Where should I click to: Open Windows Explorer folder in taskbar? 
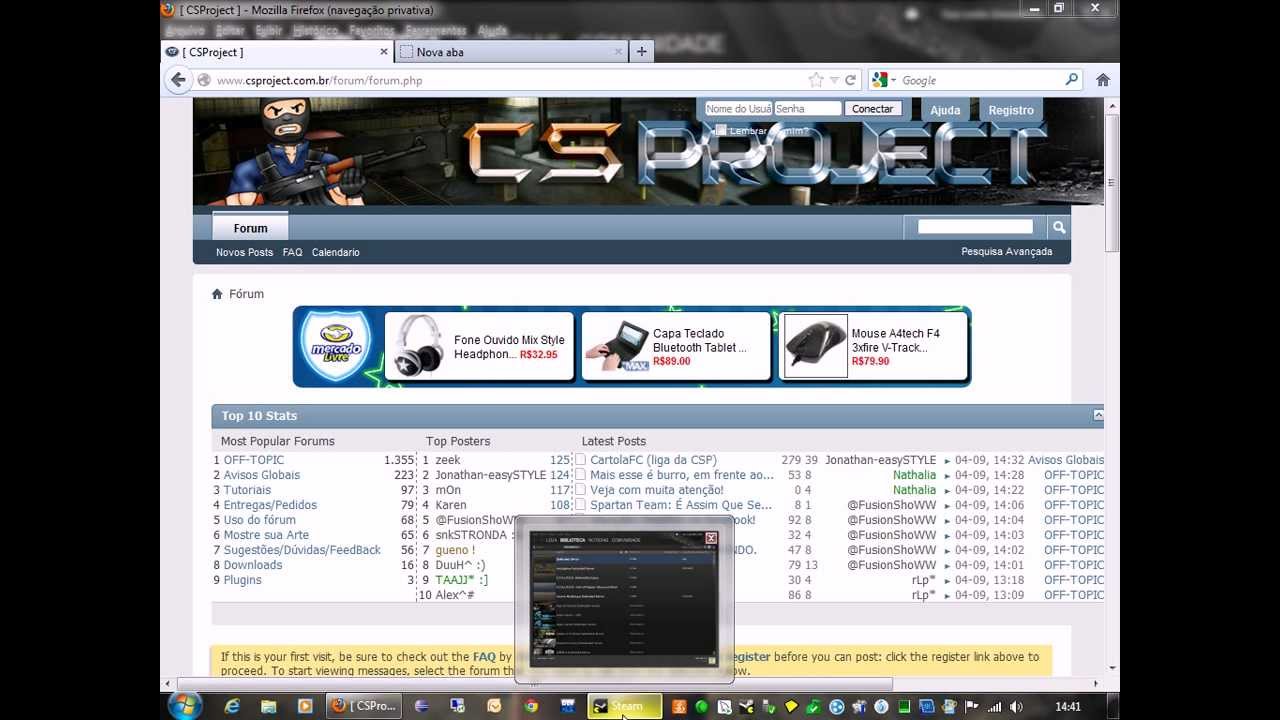click(268, 706)
